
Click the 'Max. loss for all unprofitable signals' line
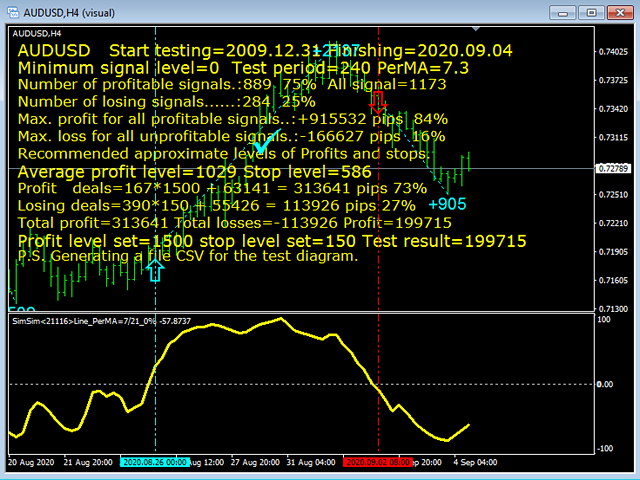point(231,136)
